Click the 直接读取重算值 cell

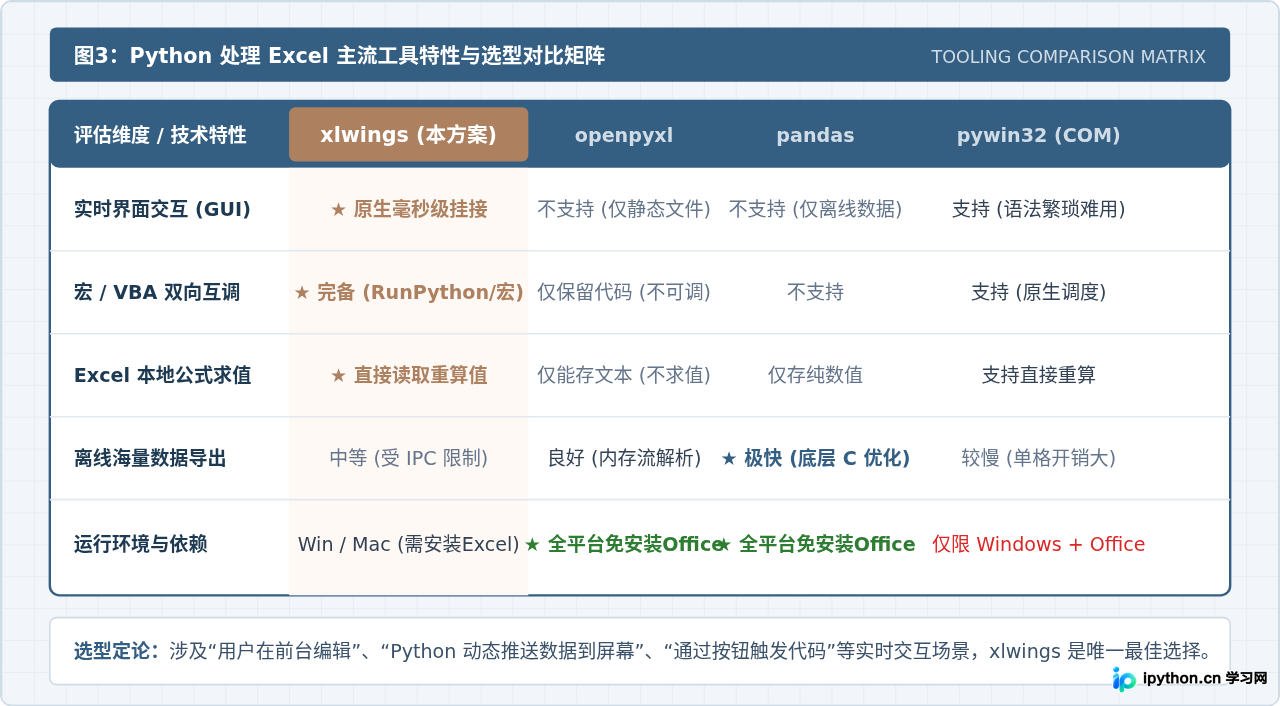pyautogui.click(x=409, y=375)
